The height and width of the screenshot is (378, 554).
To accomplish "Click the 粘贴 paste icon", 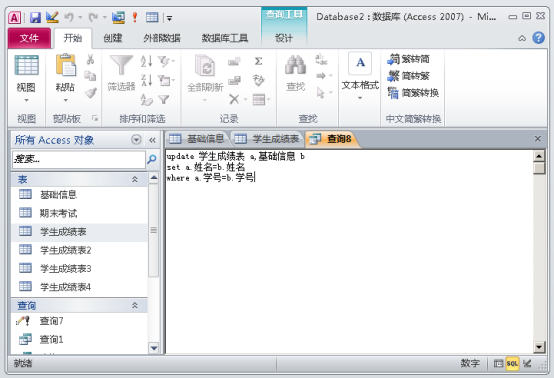I will point(66,65).
